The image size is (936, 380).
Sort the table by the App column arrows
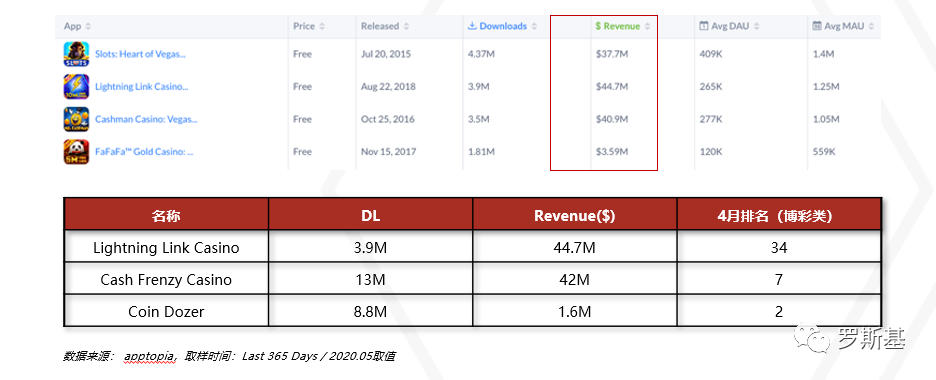88,26
